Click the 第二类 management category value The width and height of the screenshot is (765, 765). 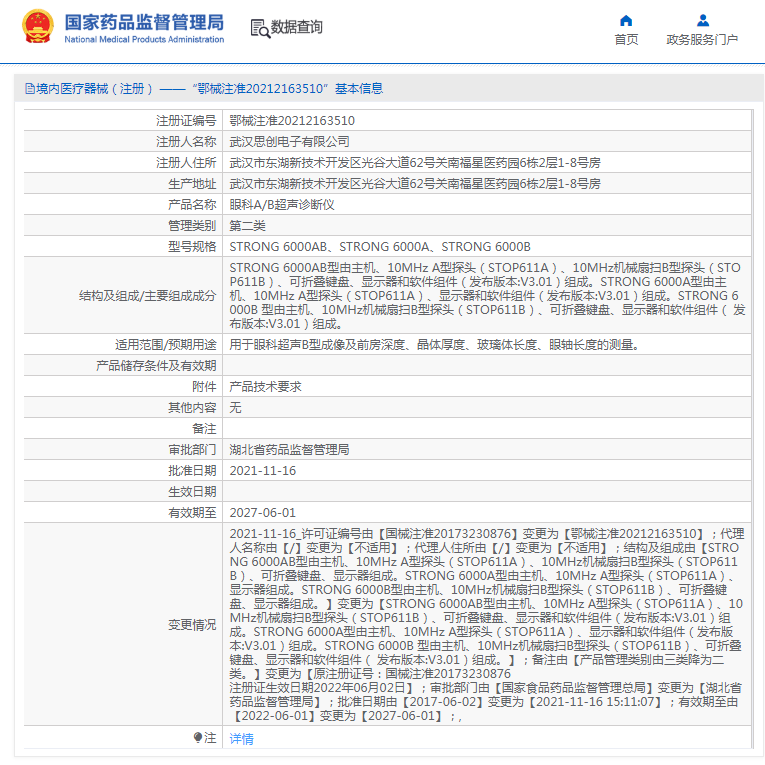click(248, 225)
